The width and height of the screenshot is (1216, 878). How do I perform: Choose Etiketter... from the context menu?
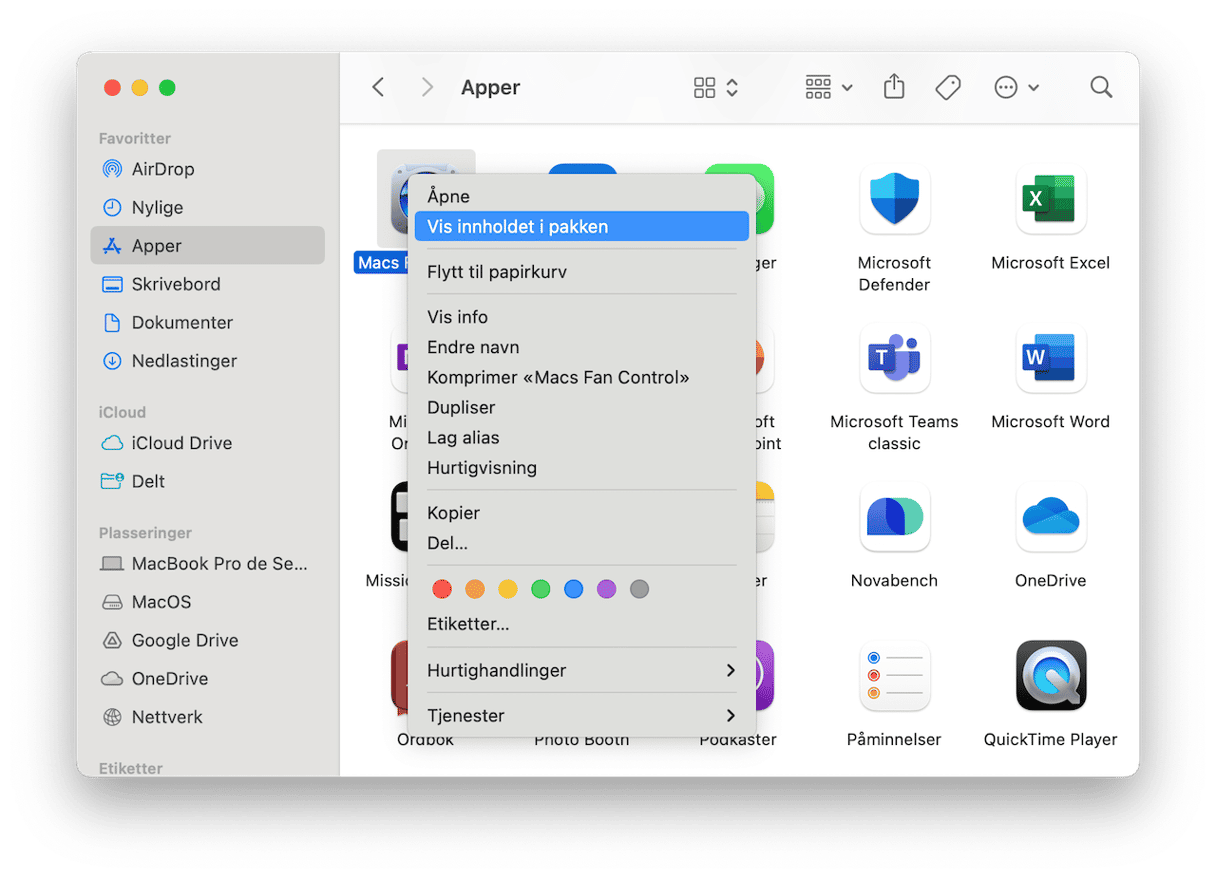(x=581, y=624)
